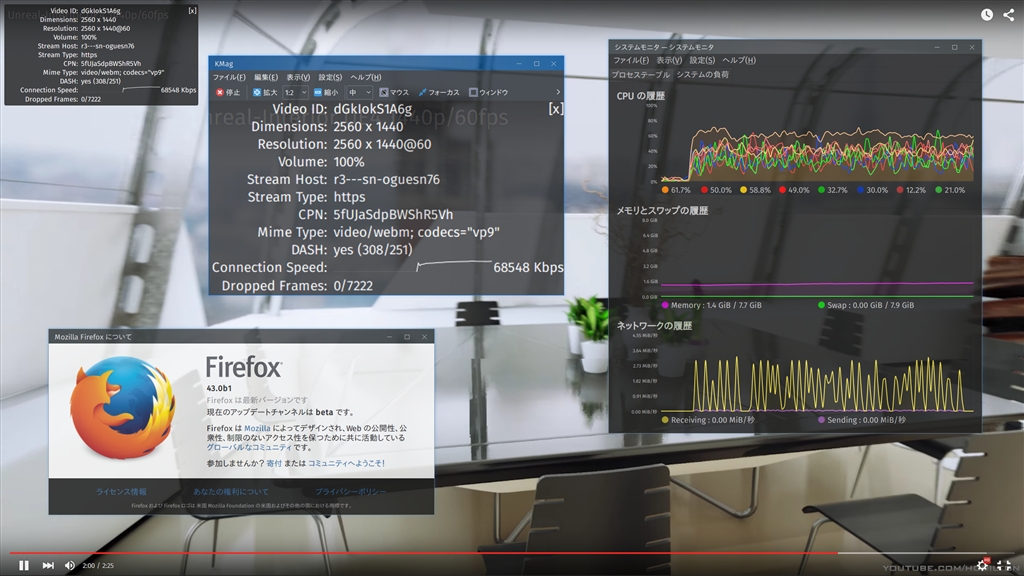Click the 43.0b1 version text
1024x576 pixels.
(219, 388)
